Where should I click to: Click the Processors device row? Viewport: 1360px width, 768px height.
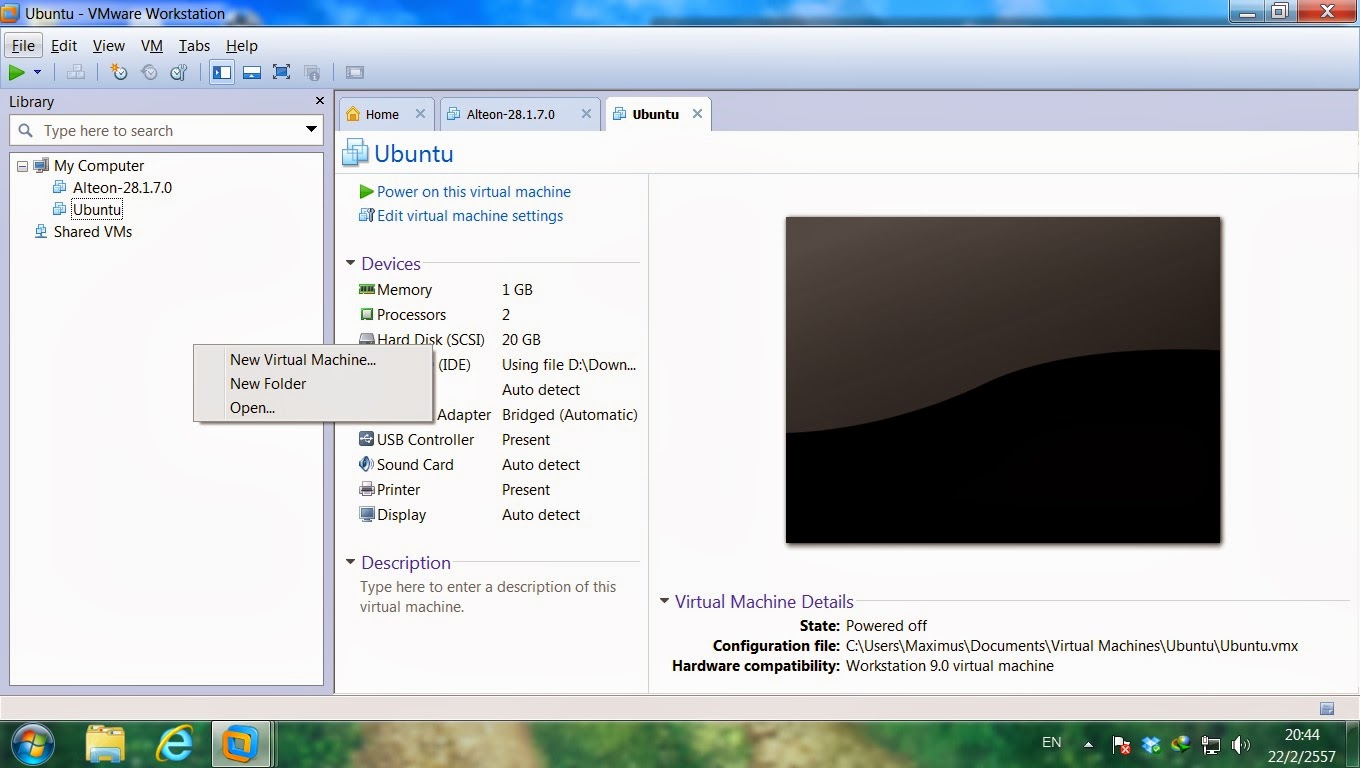[497, 315]
